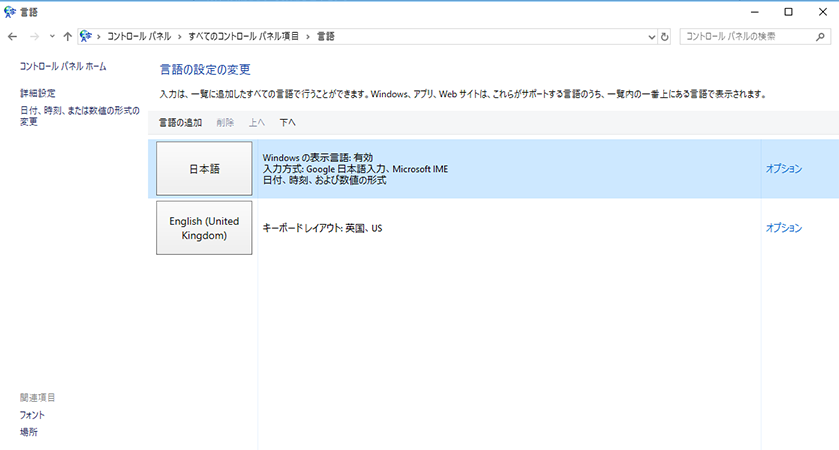Image resolution: width=839 pixels, height=450 pixels.
Task: Click Windows の表示言語: 有効 text
Action: pyautogui.click(x=318, y=158)
